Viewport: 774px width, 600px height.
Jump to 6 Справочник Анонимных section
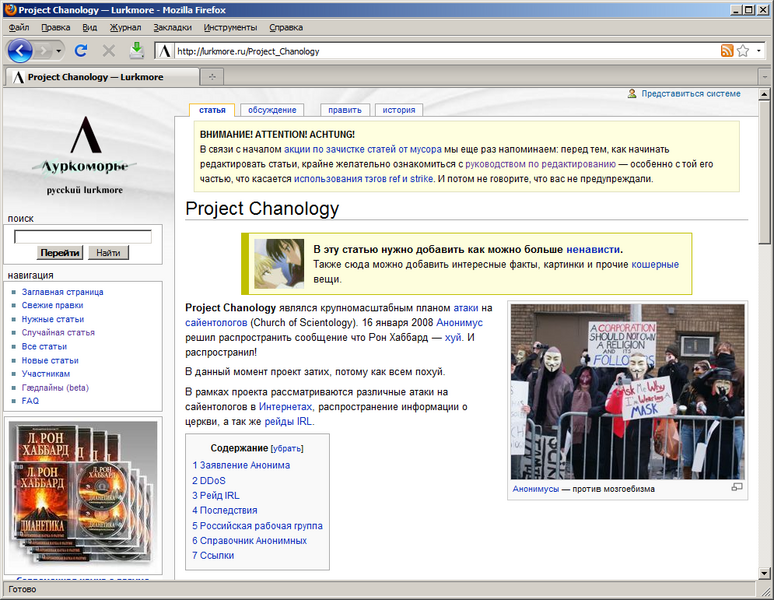coord(249,540)
